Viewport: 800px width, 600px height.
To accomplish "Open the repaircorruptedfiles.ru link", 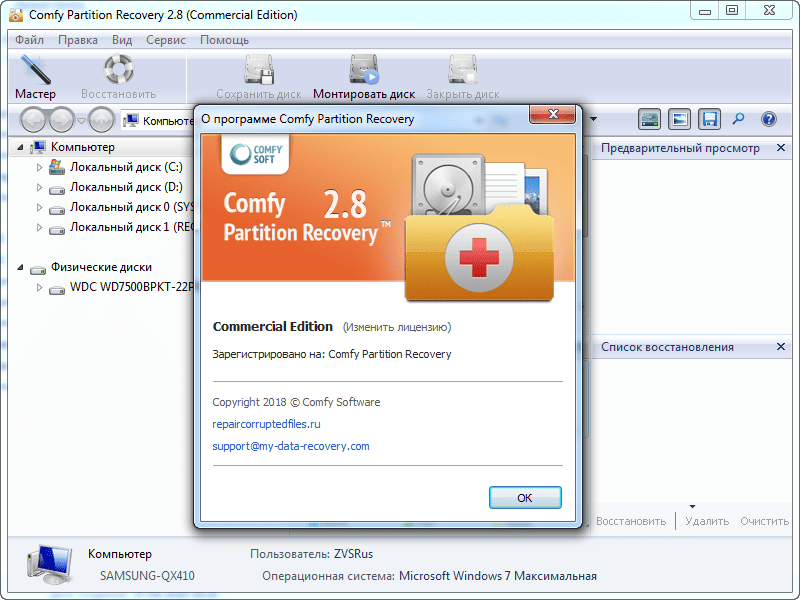I will pyautogui.click(x=266, y=424).
